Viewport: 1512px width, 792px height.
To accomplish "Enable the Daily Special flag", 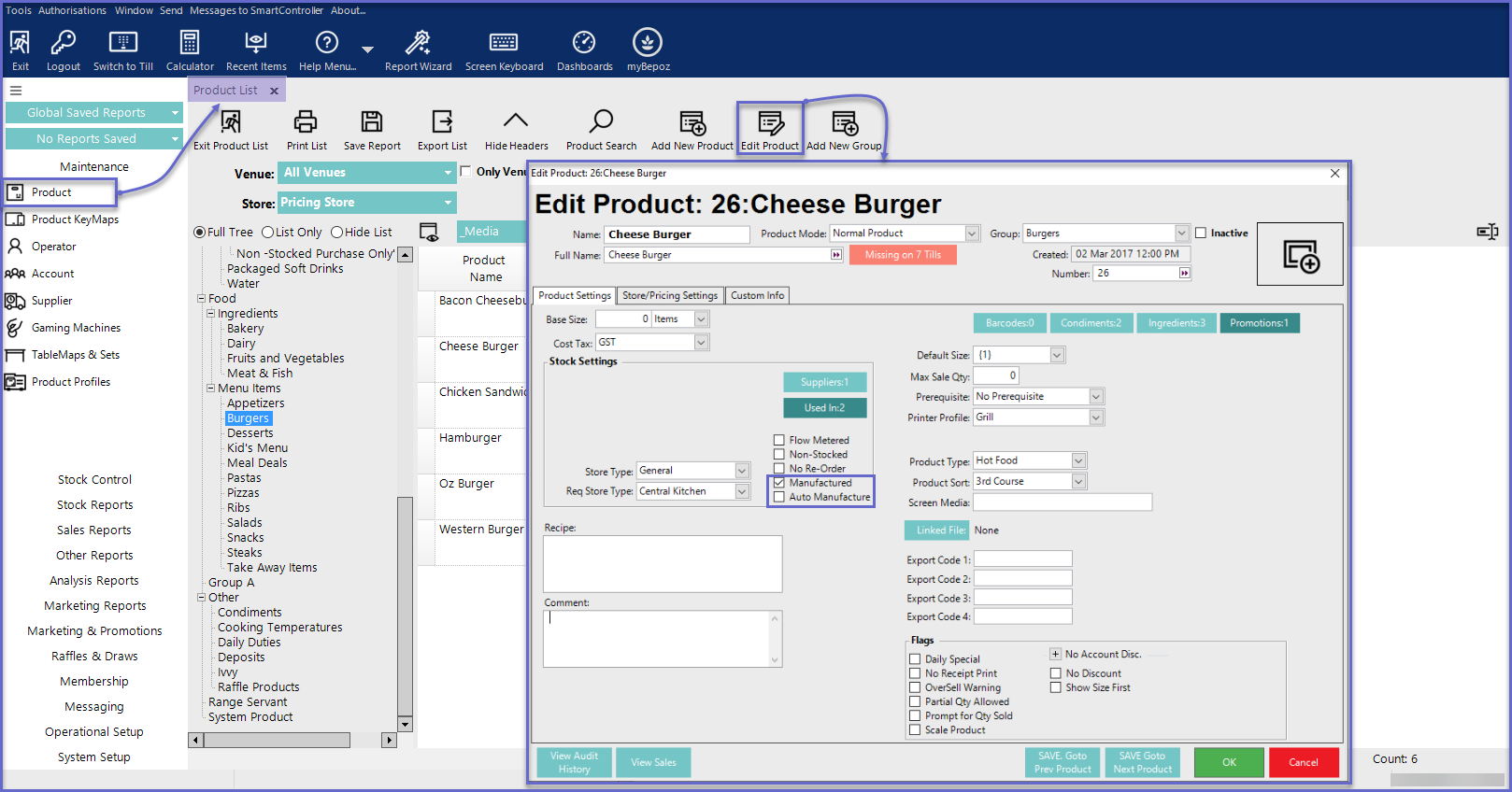I will pyautogui.click(x=915, y=659).
